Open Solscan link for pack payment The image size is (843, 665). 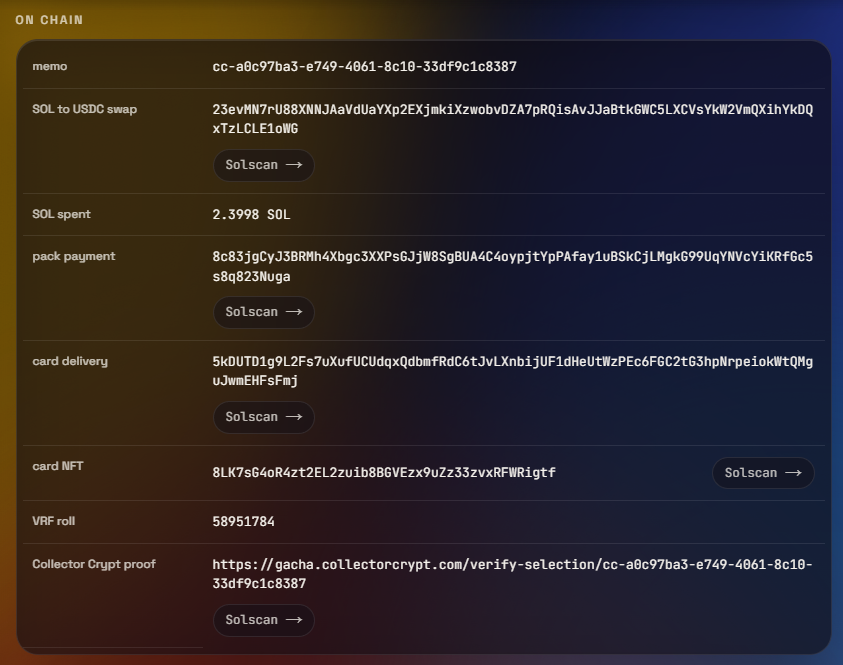coord(263,312)
